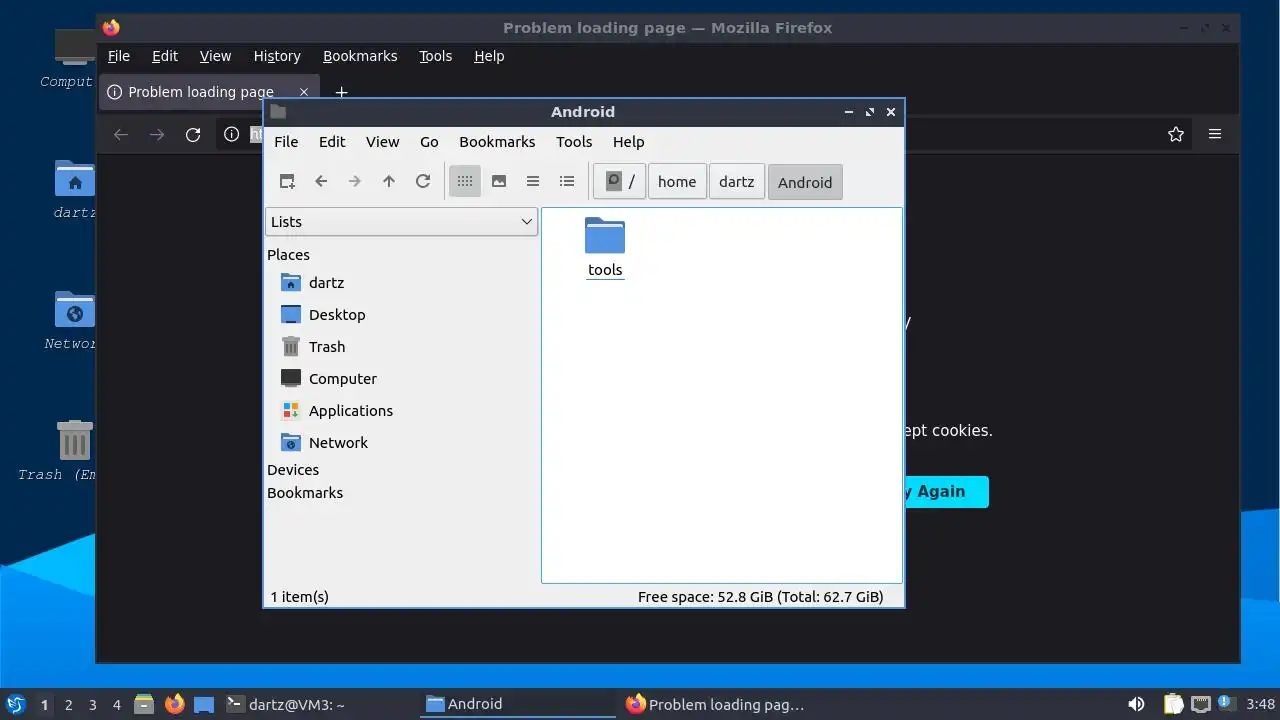
Task: Go forward in the Android file manager
Action: coord(355,181)
